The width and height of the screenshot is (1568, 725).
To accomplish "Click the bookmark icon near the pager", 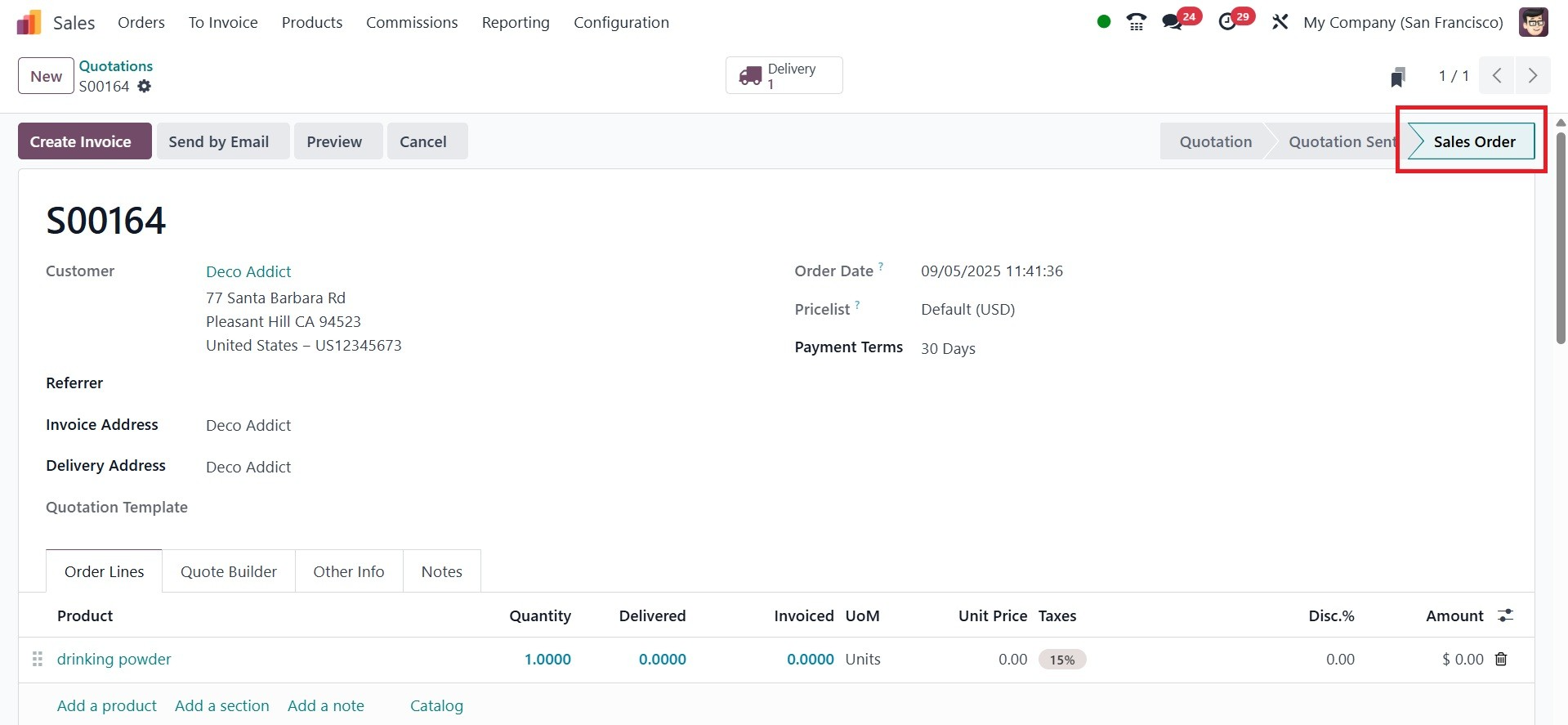I will pyautogui.click(x=1398, y=77).
